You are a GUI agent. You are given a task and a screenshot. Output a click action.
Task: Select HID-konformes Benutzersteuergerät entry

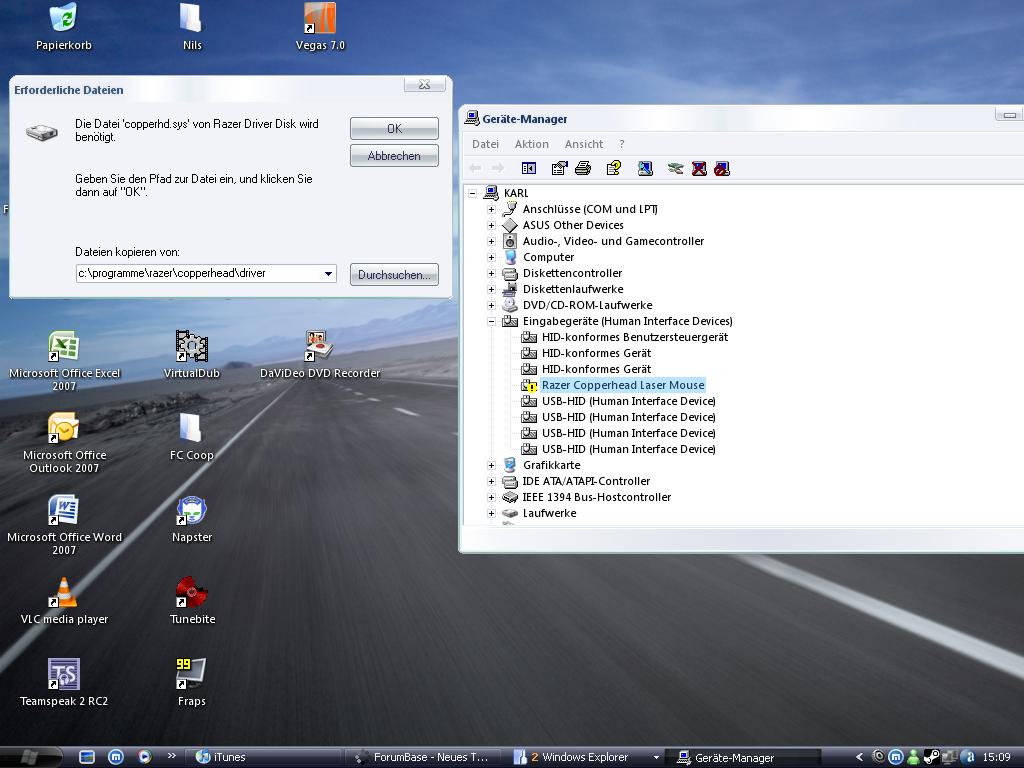tap(635, 337)
